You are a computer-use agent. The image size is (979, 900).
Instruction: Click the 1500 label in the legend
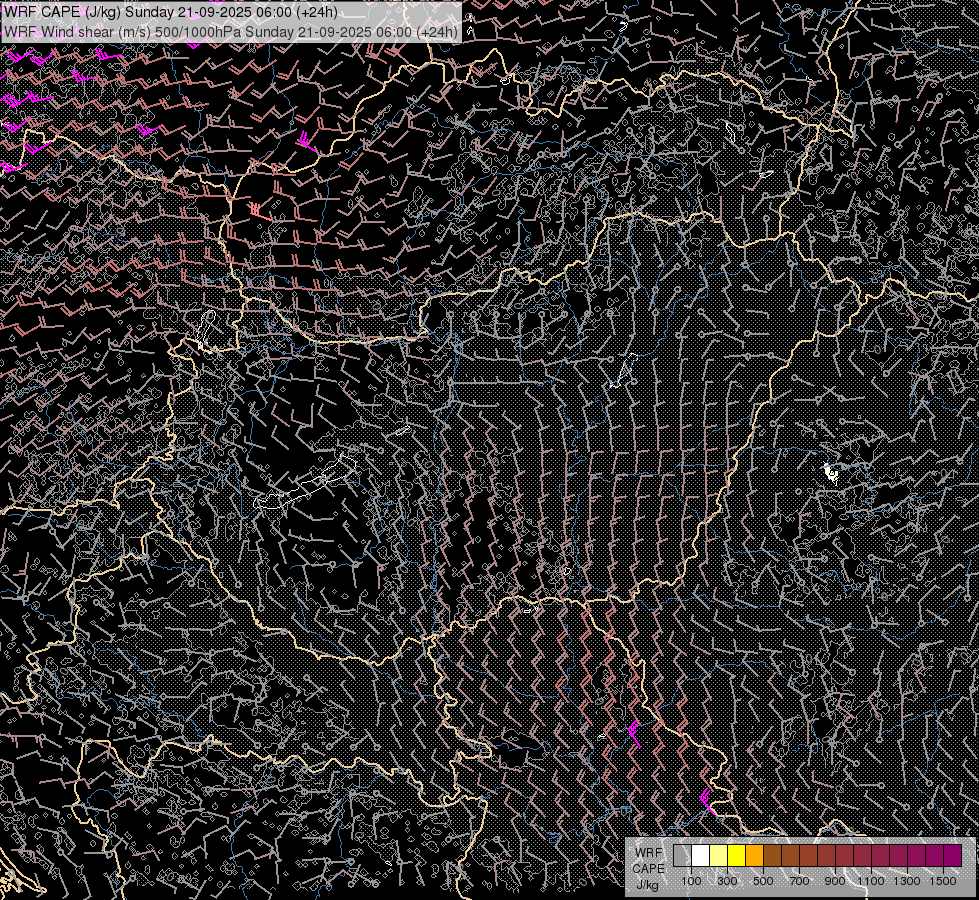(x=943, y=881)
